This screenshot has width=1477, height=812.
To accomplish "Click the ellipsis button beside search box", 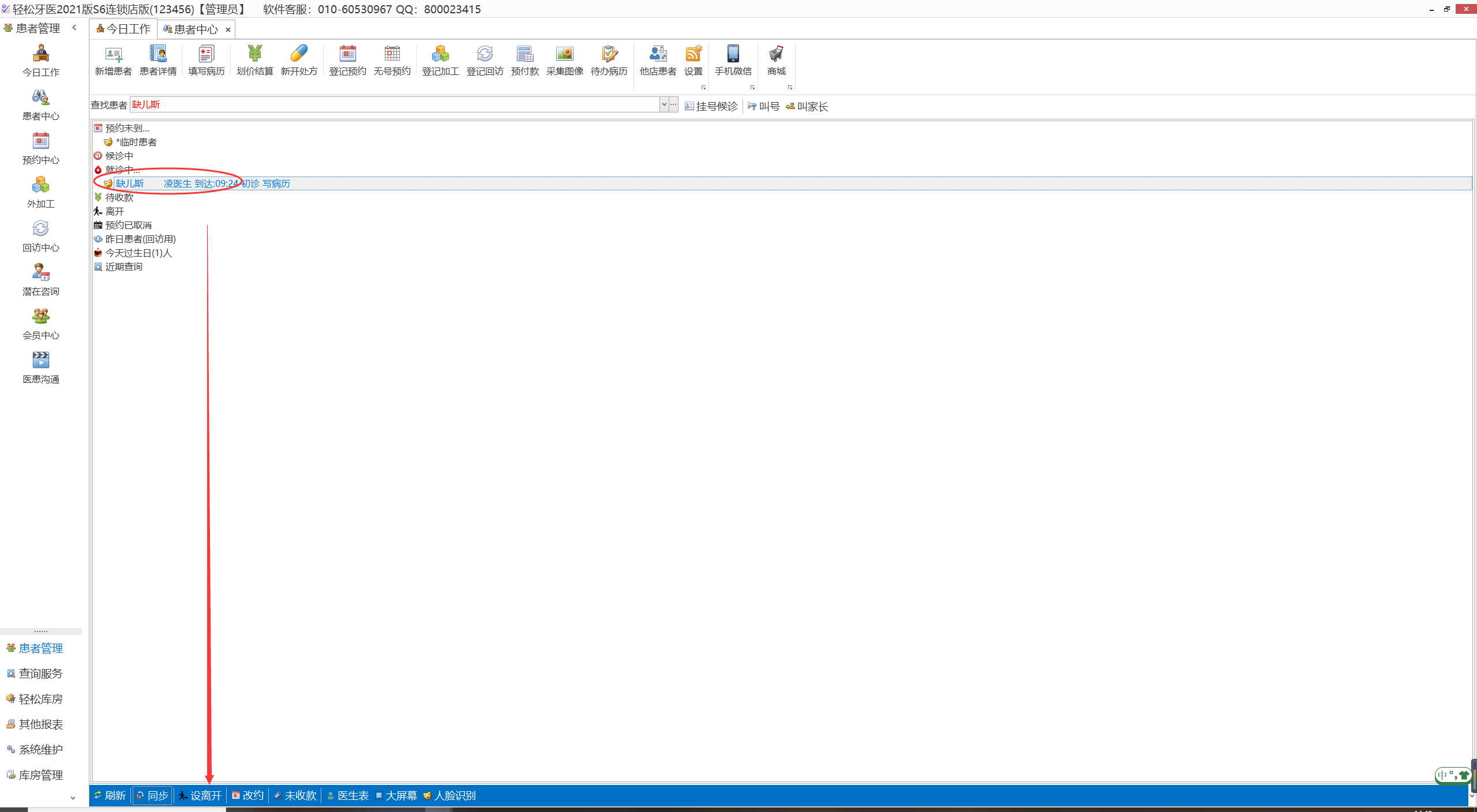I will pyautogui.click(x=673, y=104).
